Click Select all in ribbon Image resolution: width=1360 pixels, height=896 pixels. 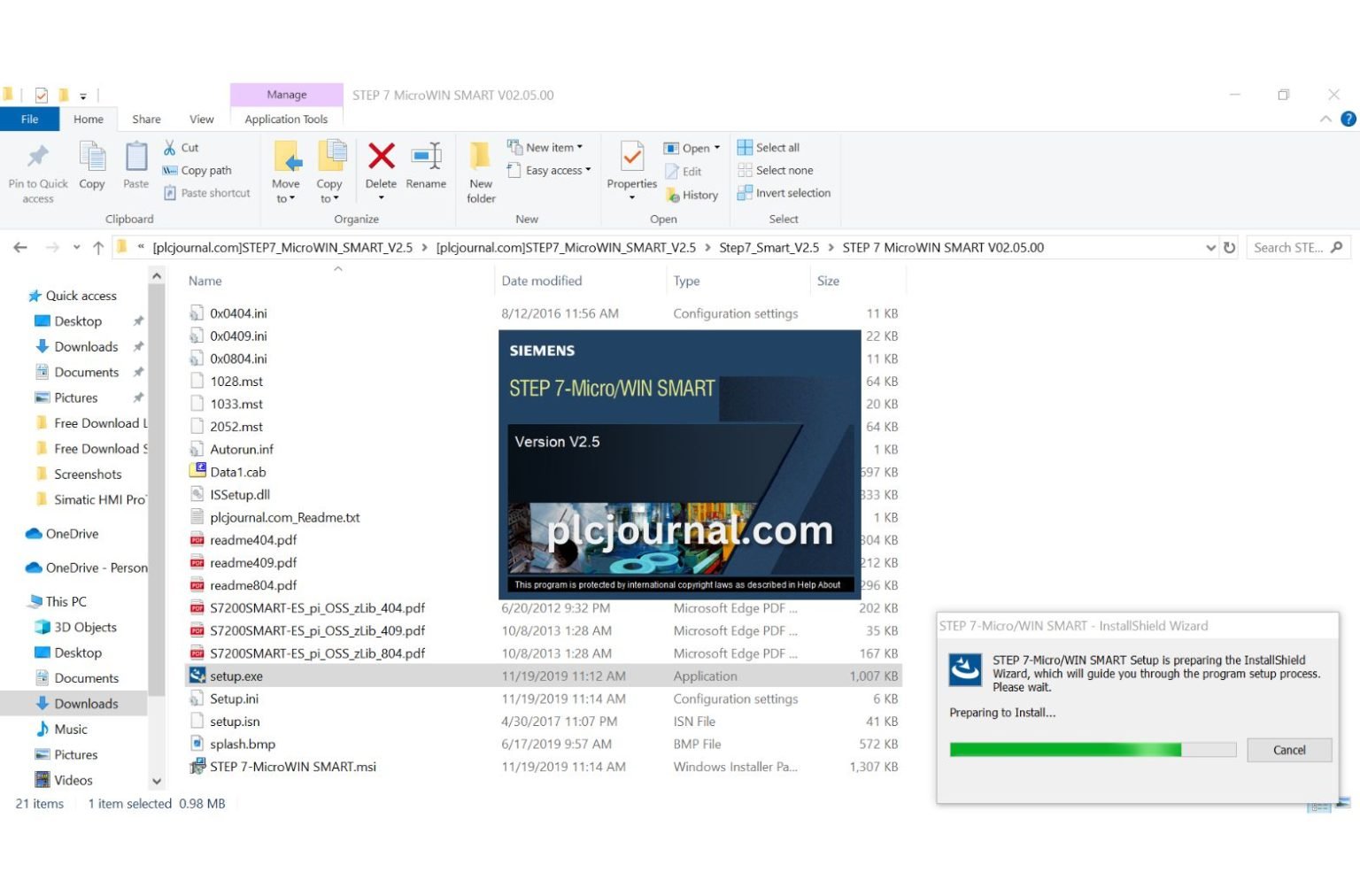point(769,148)
